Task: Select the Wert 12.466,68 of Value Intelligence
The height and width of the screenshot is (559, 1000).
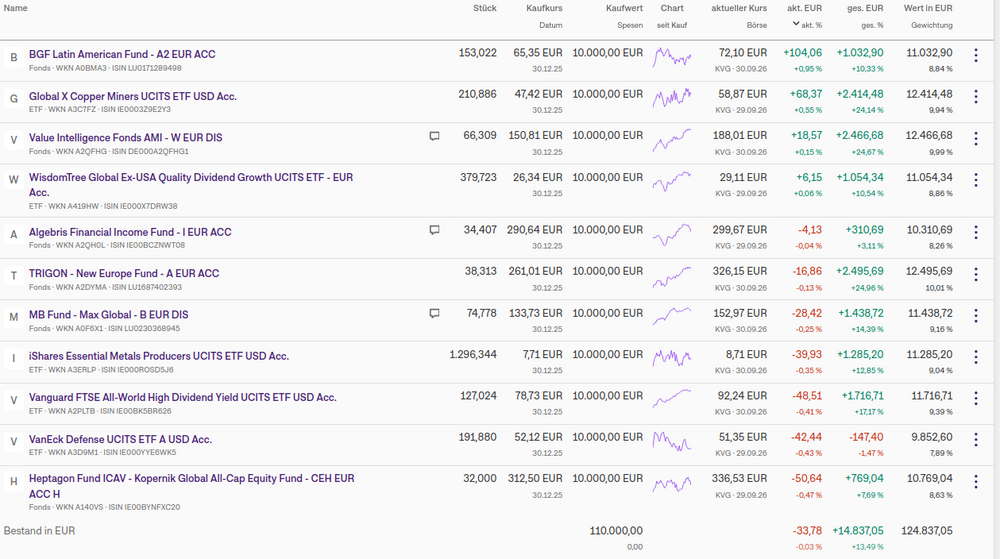Action: (929, 136)
